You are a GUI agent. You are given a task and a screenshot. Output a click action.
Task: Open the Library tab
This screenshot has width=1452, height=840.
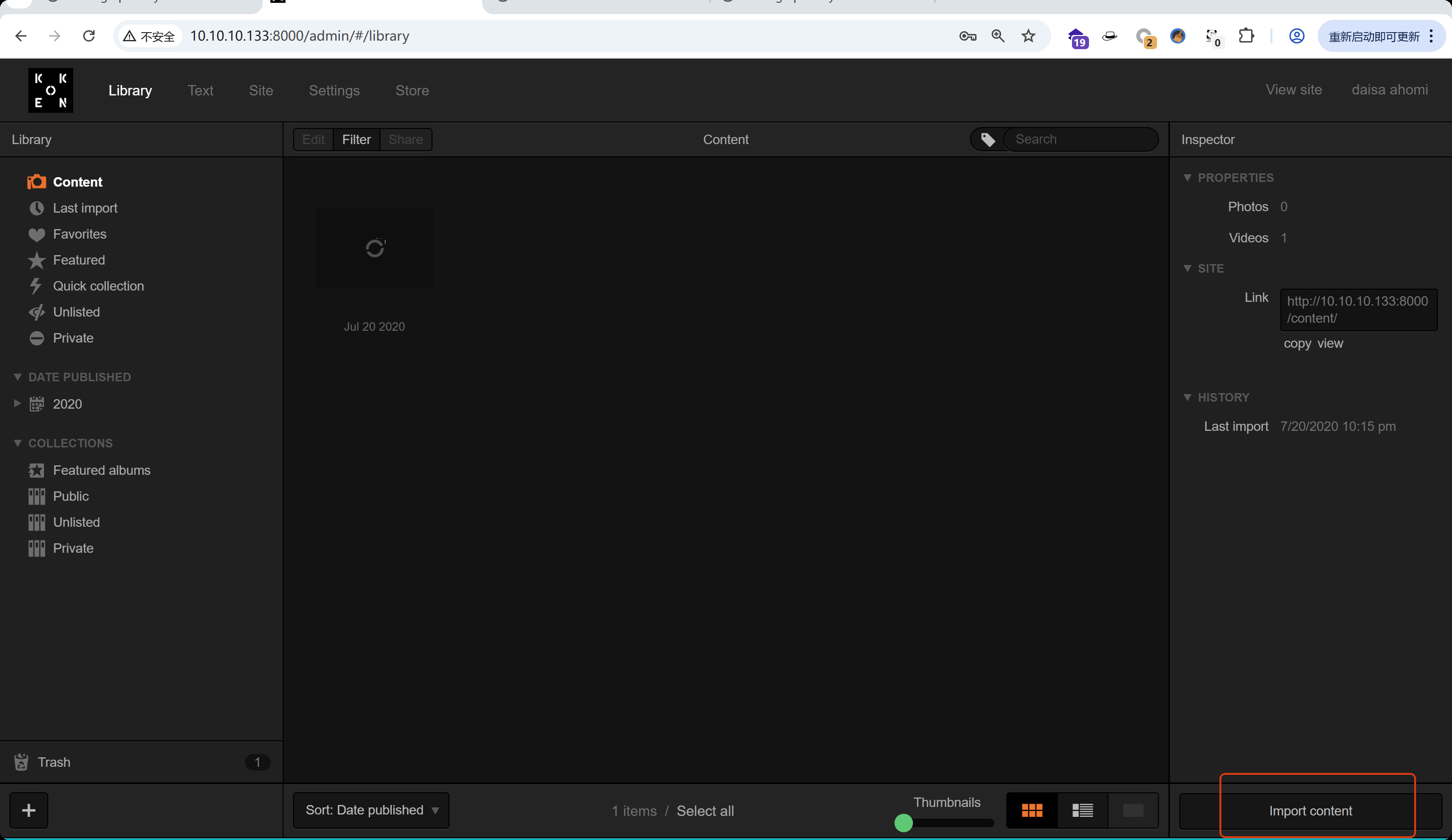coord(130,90)
